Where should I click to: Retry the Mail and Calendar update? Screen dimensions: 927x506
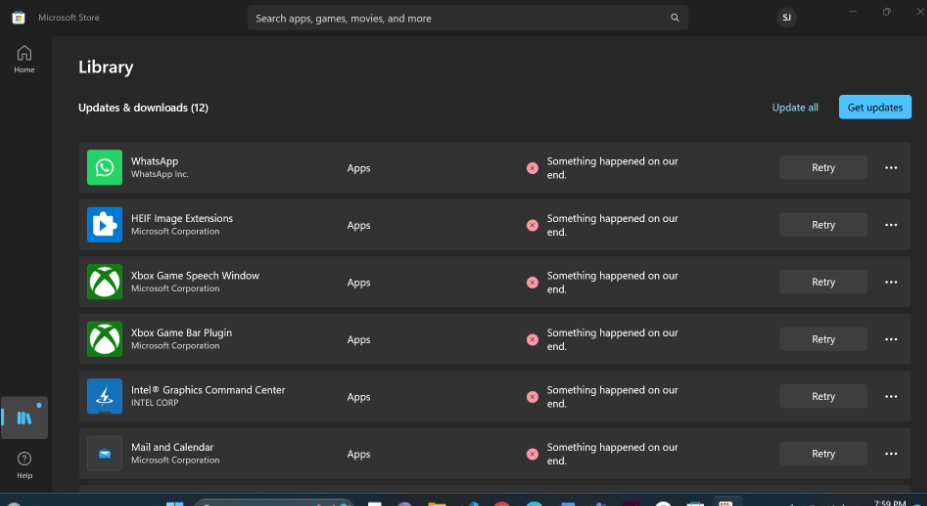(823, 453)
